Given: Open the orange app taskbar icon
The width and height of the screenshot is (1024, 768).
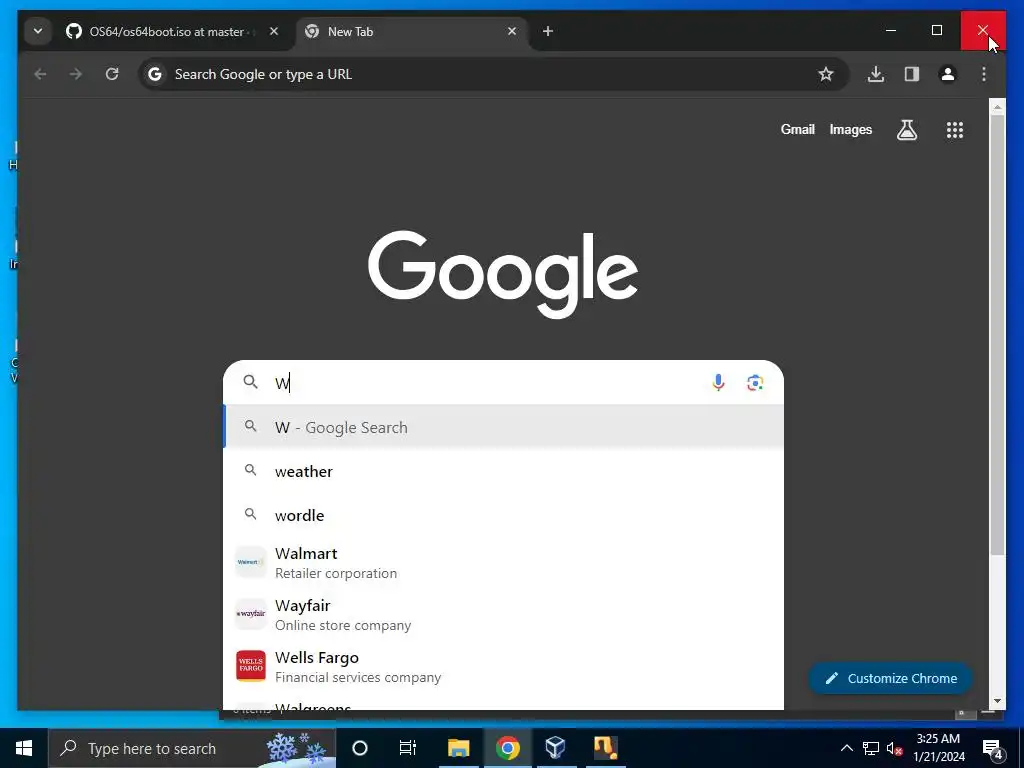Looking at the screenshot, I should coord(605,748).
